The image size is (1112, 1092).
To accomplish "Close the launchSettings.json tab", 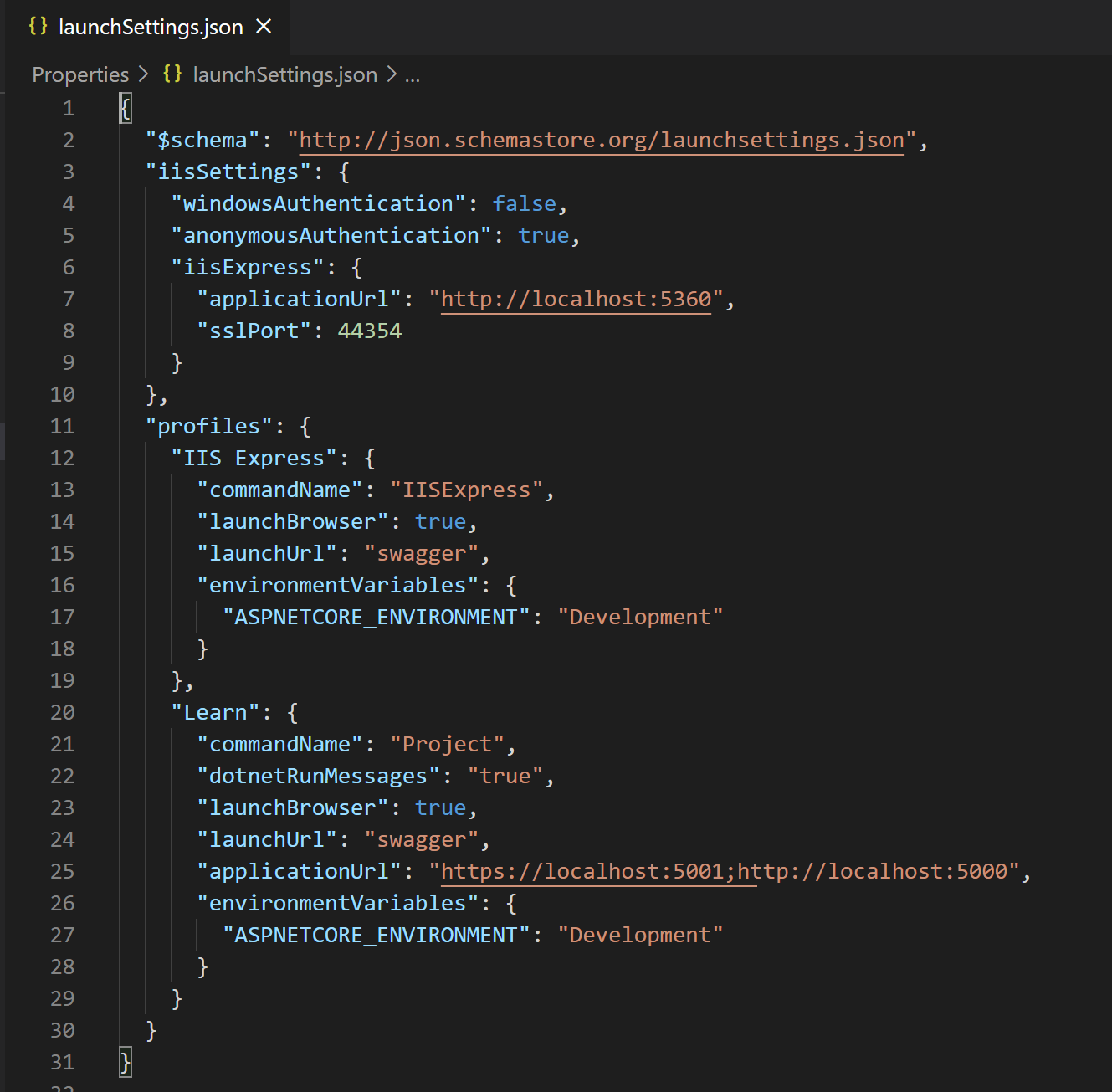I will [x=264, y=26].
